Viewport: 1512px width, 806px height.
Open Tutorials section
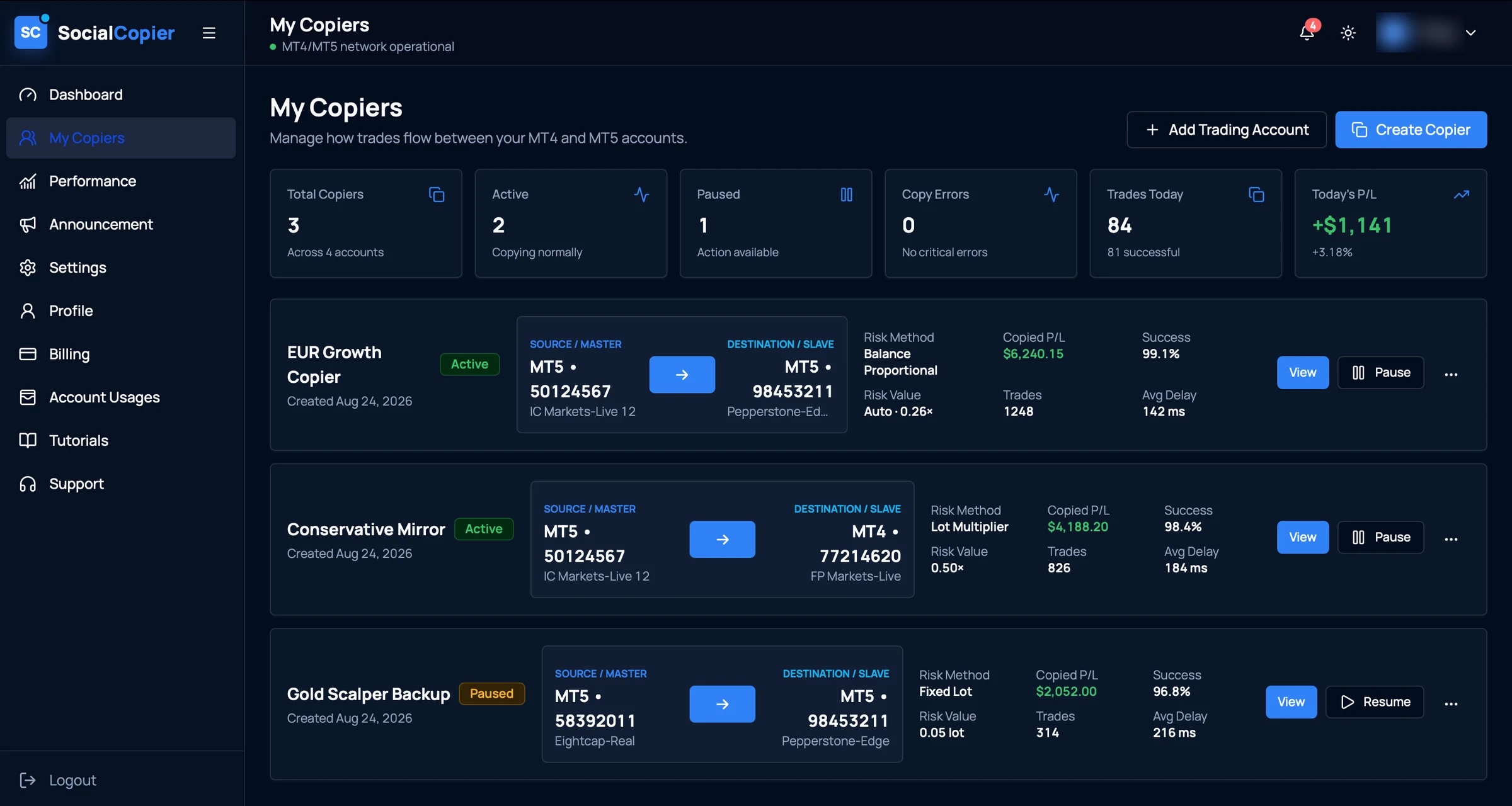[x=121, y=441]
